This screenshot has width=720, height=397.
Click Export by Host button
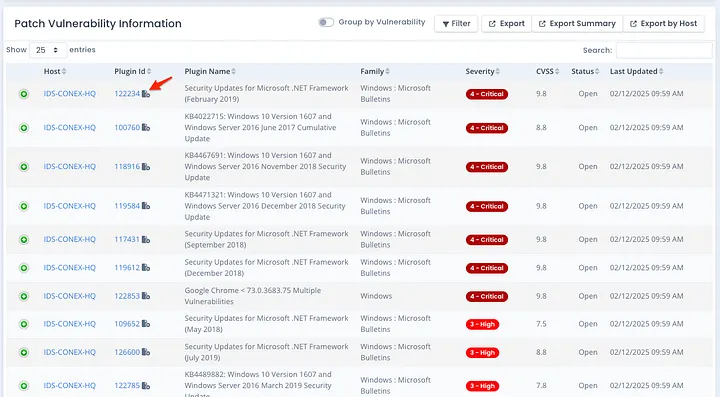(664, 23)
